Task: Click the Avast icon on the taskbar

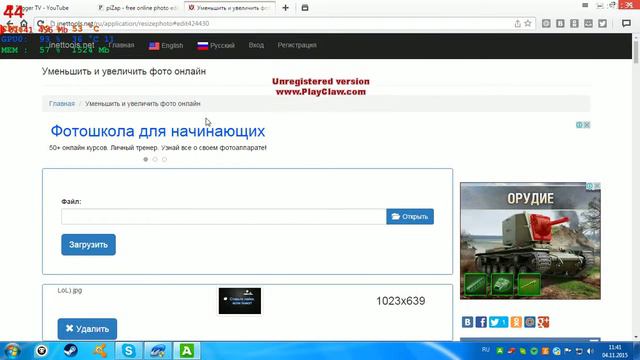Action: (x=100, y=351)
